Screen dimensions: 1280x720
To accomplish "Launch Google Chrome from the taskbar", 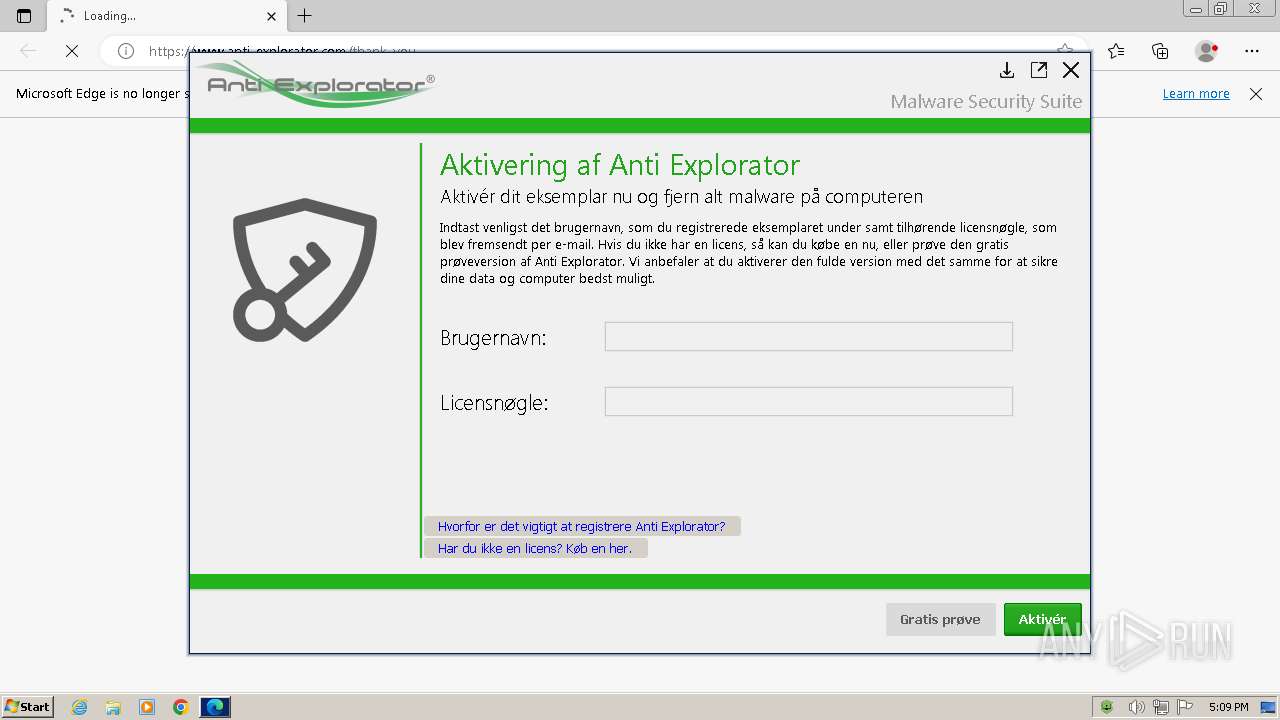I will pyautogui.click(x=181, y=707).
